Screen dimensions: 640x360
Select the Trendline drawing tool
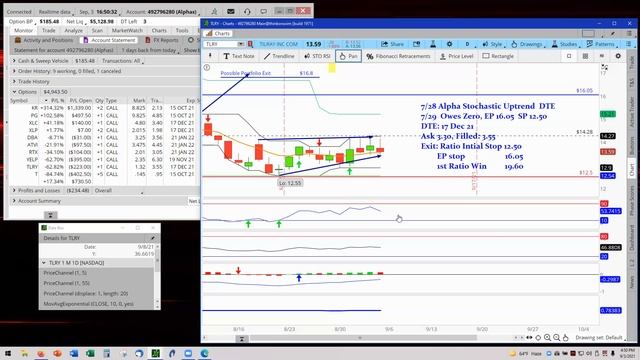pos(279,56)
